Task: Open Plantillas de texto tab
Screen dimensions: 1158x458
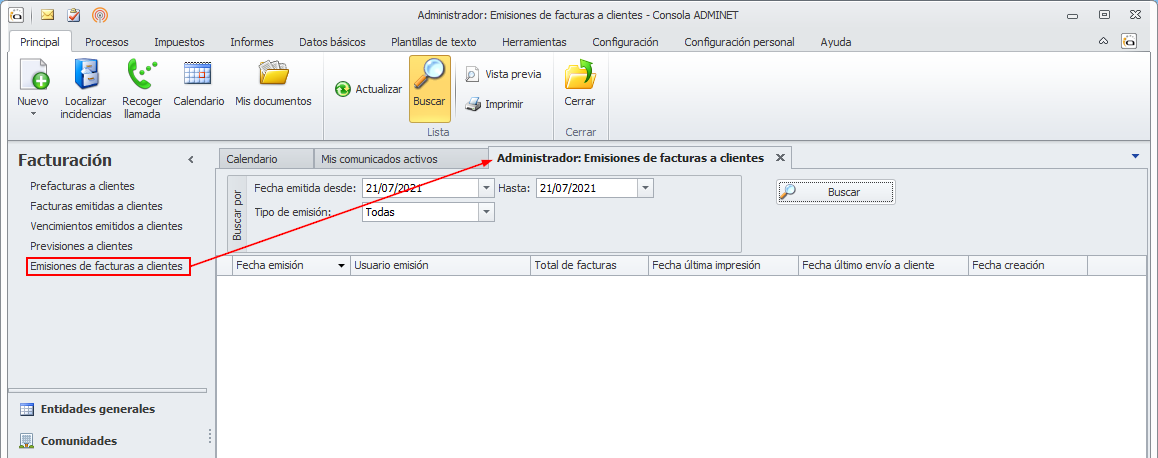Action: pos(434,42)
